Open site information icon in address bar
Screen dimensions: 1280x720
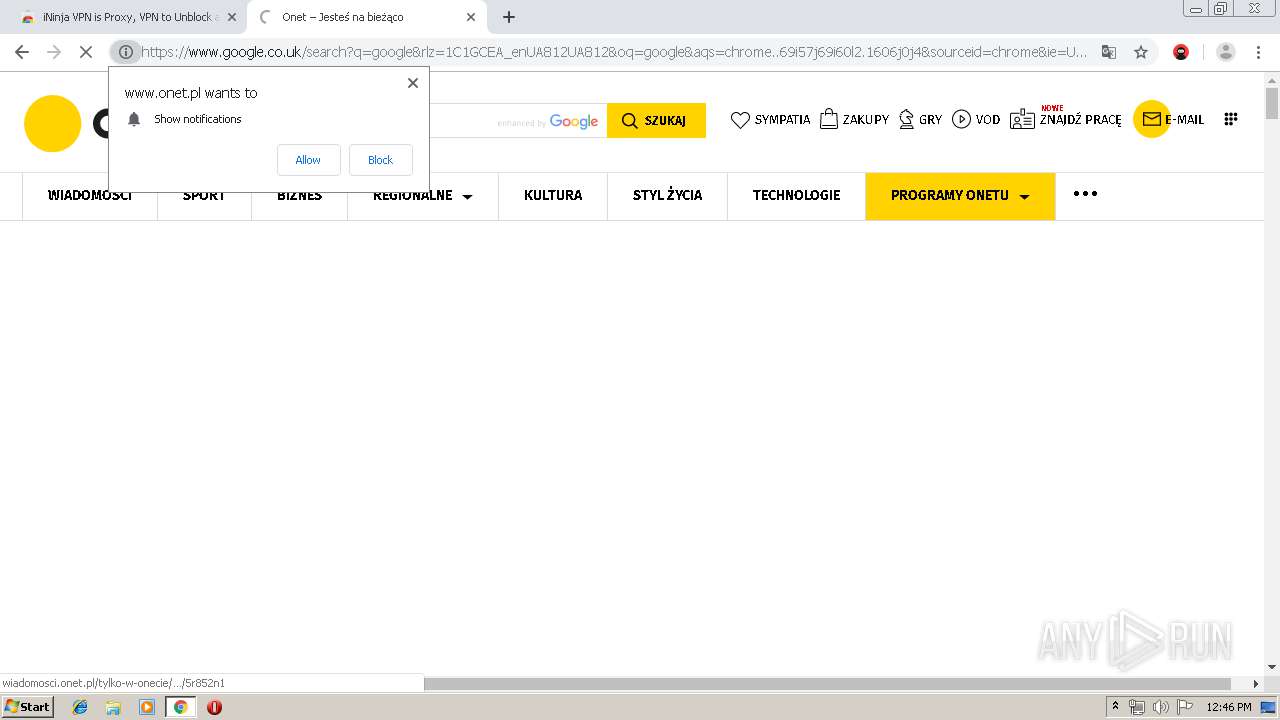click(125, 52)
